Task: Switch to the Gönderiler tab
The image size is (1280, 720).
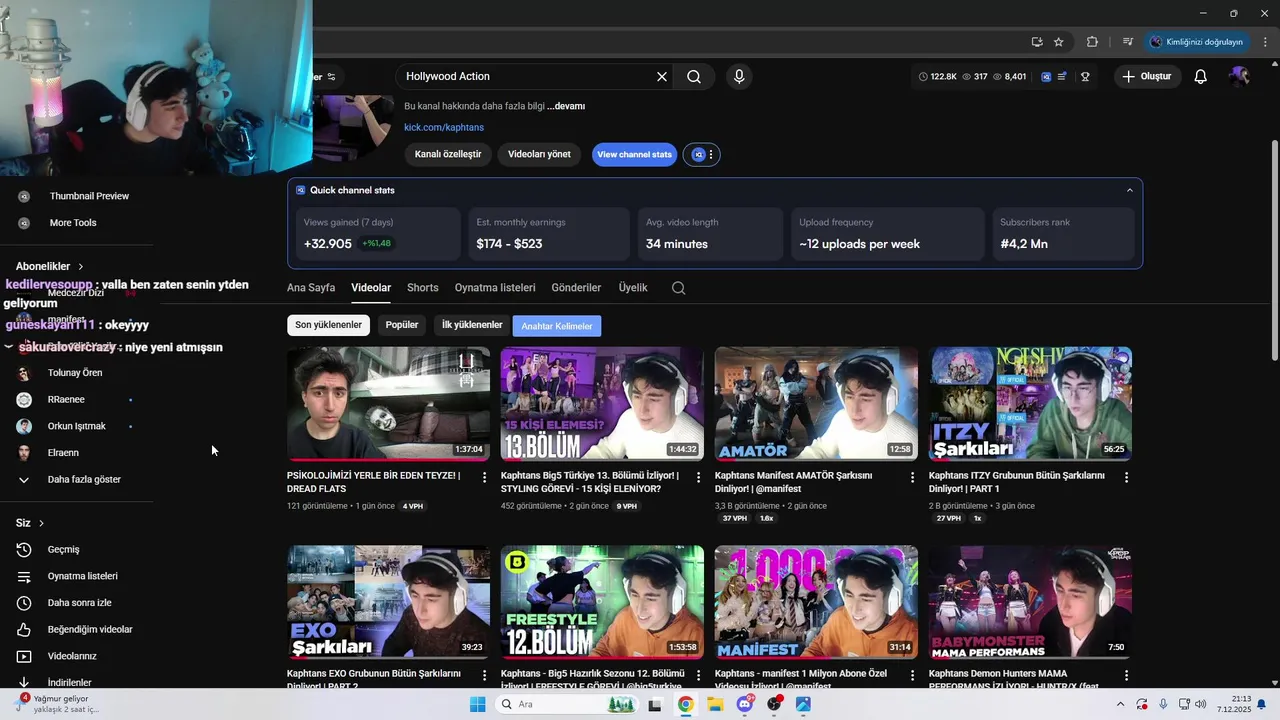Action: (576, 288)
